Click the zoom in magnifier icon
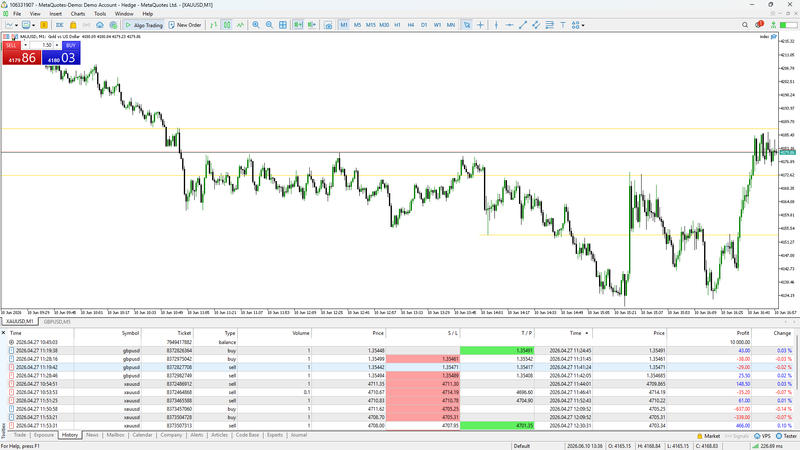This screenshot has width=800, height=450. pyautogui.click(x=256, y=24)
